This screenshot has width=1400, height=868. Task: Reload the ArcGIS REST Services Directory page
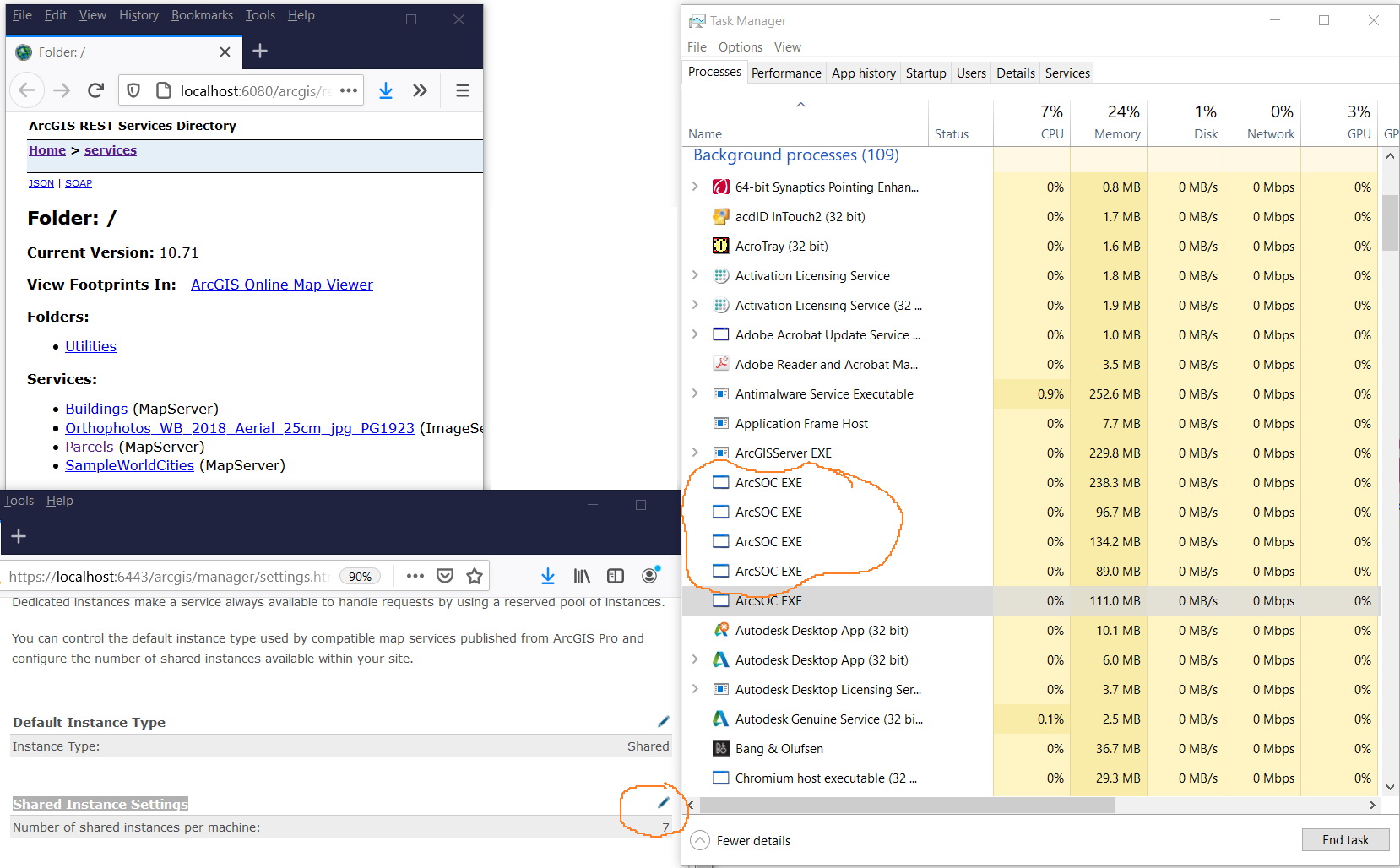96,90
